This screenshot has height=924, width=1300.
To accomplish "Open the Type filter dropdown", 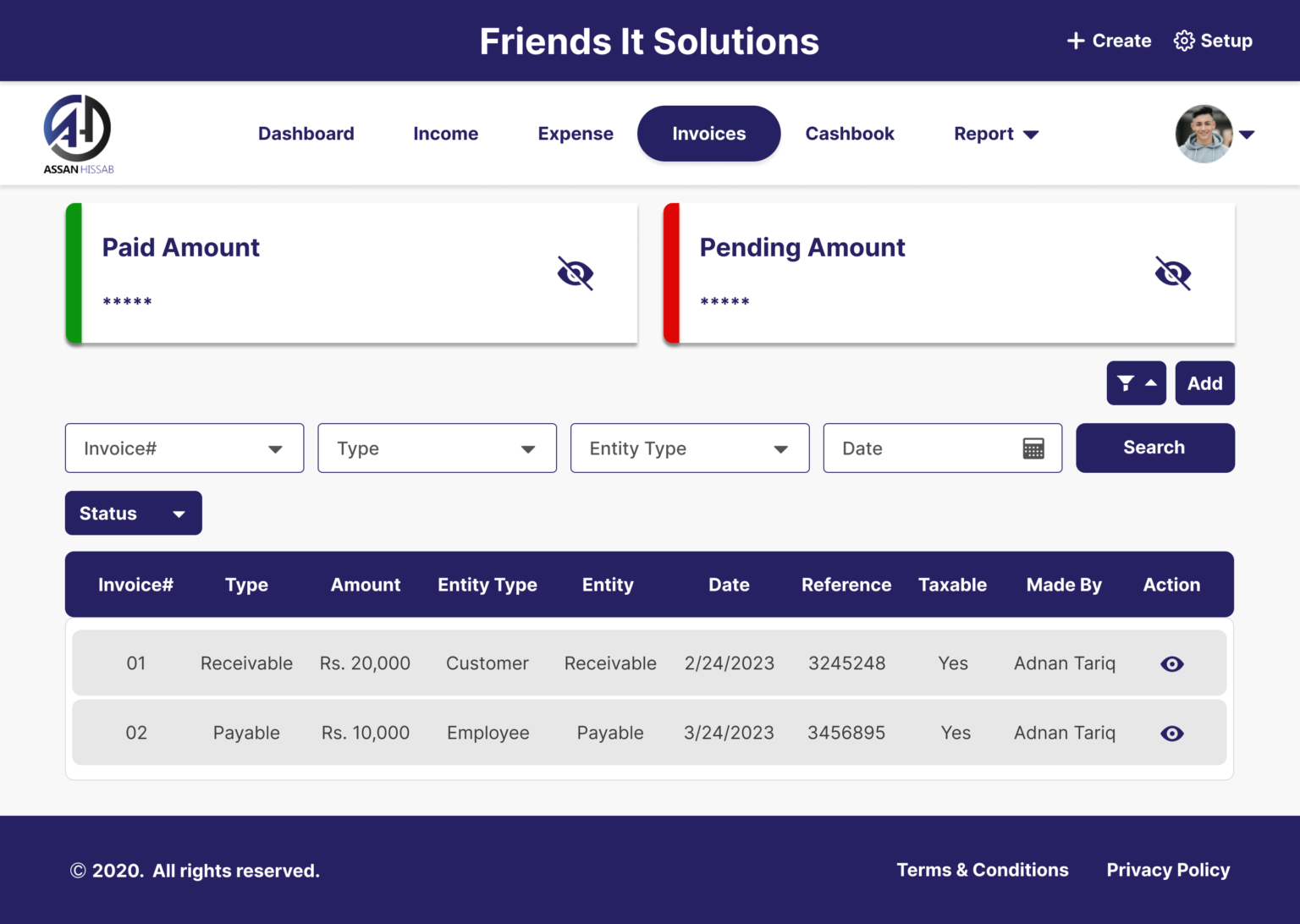I will pyautogui.click(x=437, y=448).
